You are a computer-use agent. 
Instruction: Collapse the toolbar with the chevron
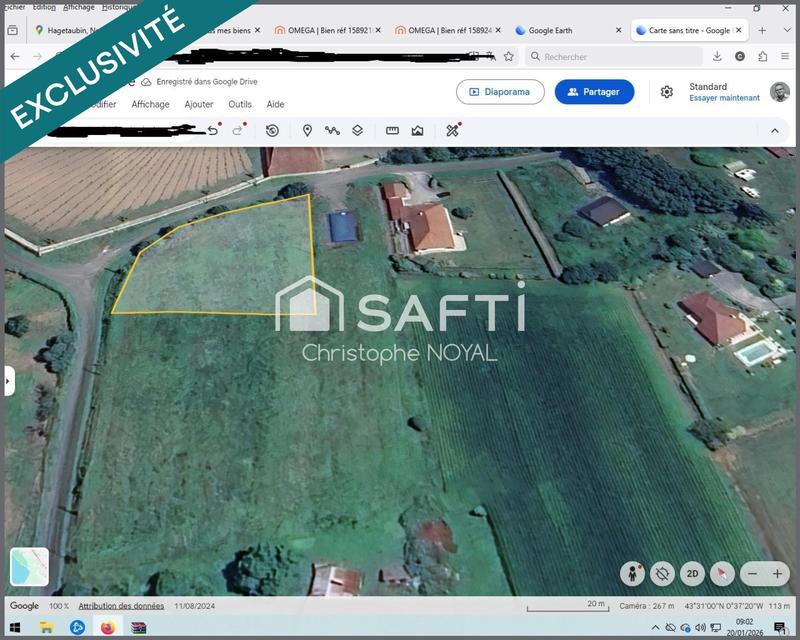click(775, 129)
